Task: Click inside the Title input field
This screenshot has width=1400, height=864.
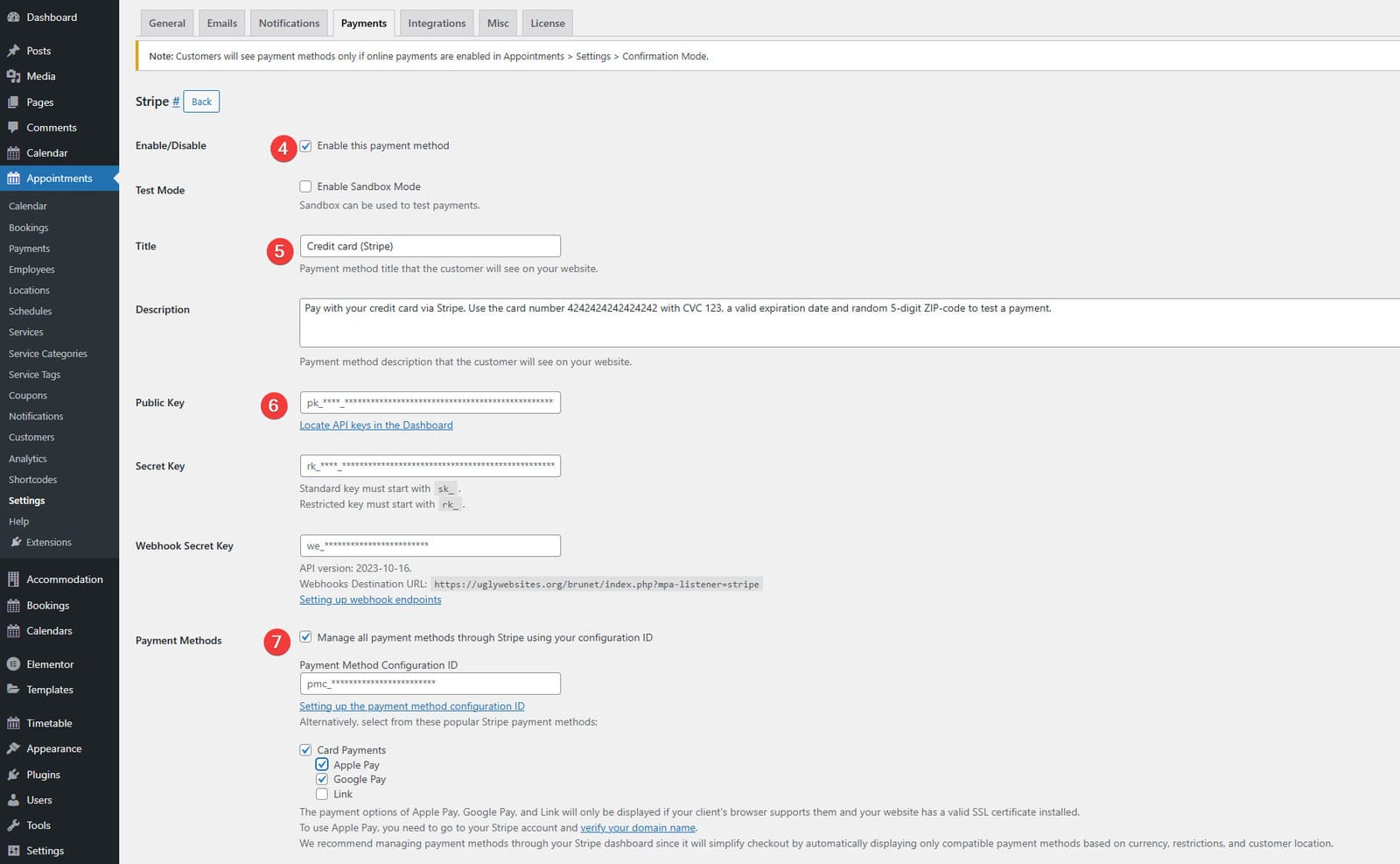Action: [x=429, y=245]
